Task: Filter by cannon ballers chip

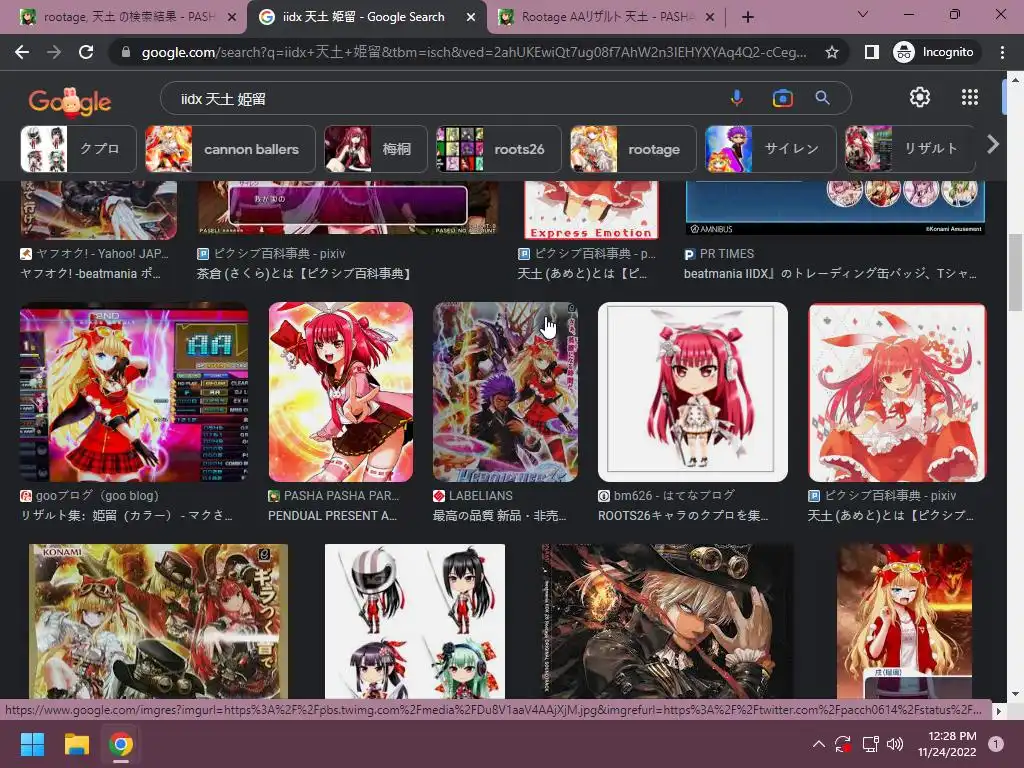Action: 230,149
